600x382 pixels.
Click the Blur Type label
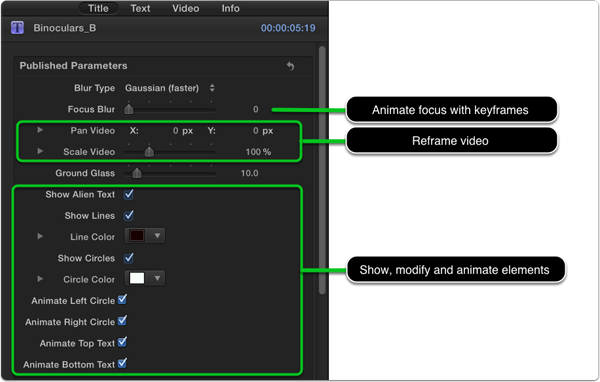[x=95, y=88]
